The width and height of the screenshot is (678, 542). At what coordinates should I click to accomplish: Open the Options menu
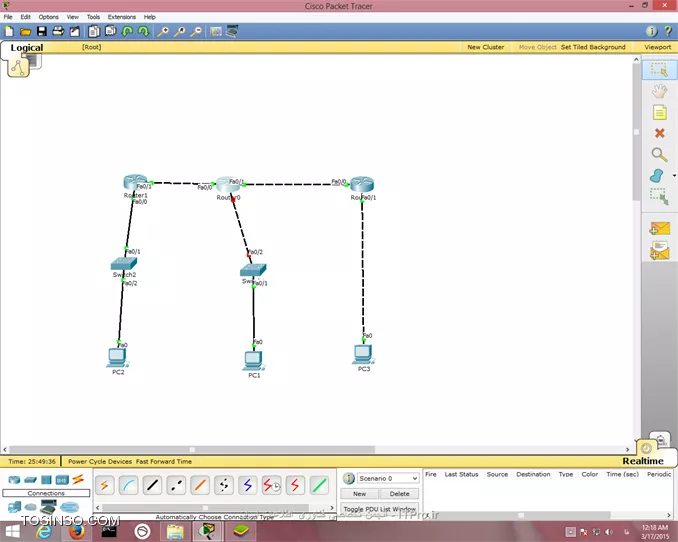pyautogui.click(x=48, y=17)
